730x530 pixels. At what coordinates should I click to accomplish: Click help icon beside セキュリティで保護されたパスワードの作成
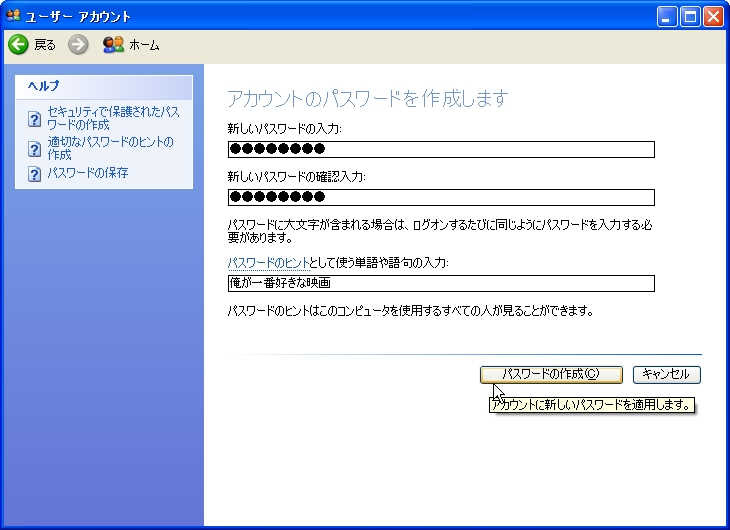pyautogui.click(x=34, y=119)
